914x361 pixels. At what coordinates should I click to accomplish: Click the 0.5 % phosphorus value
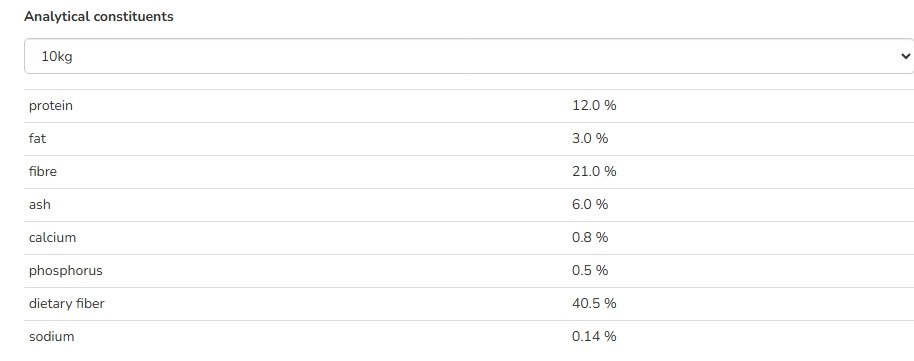tap(590, 271)
